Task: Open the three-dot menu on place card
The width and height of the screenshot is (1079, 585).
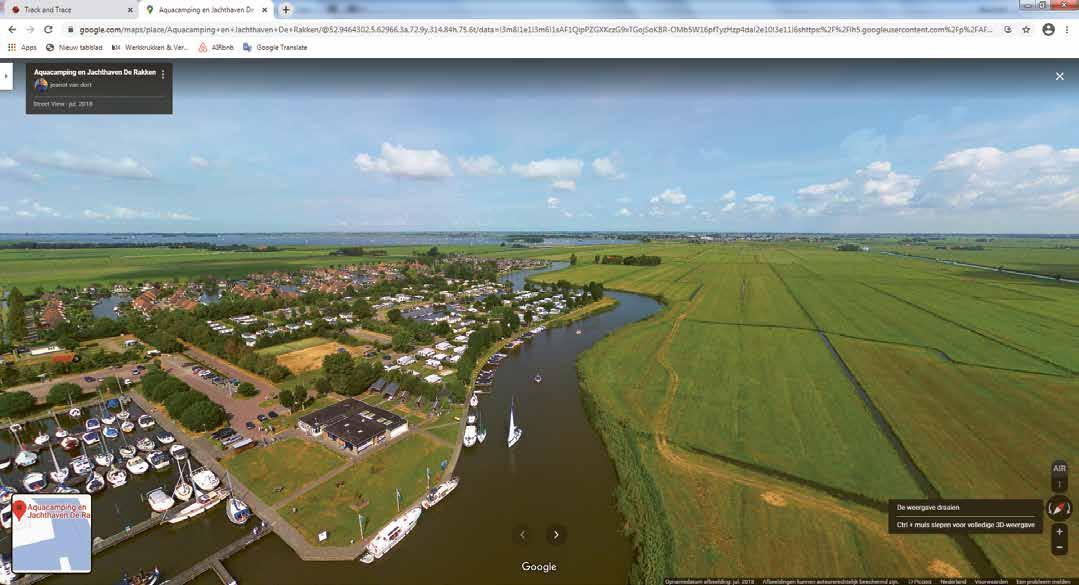Action: point(163,74)
